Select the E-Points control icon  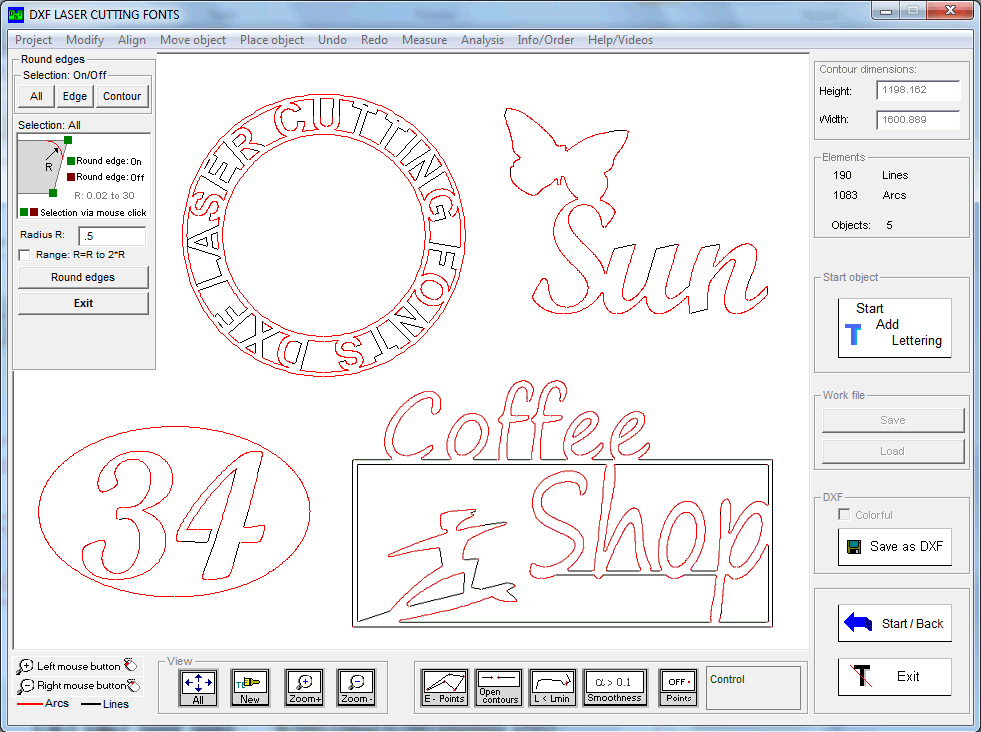tap(445, 687)
